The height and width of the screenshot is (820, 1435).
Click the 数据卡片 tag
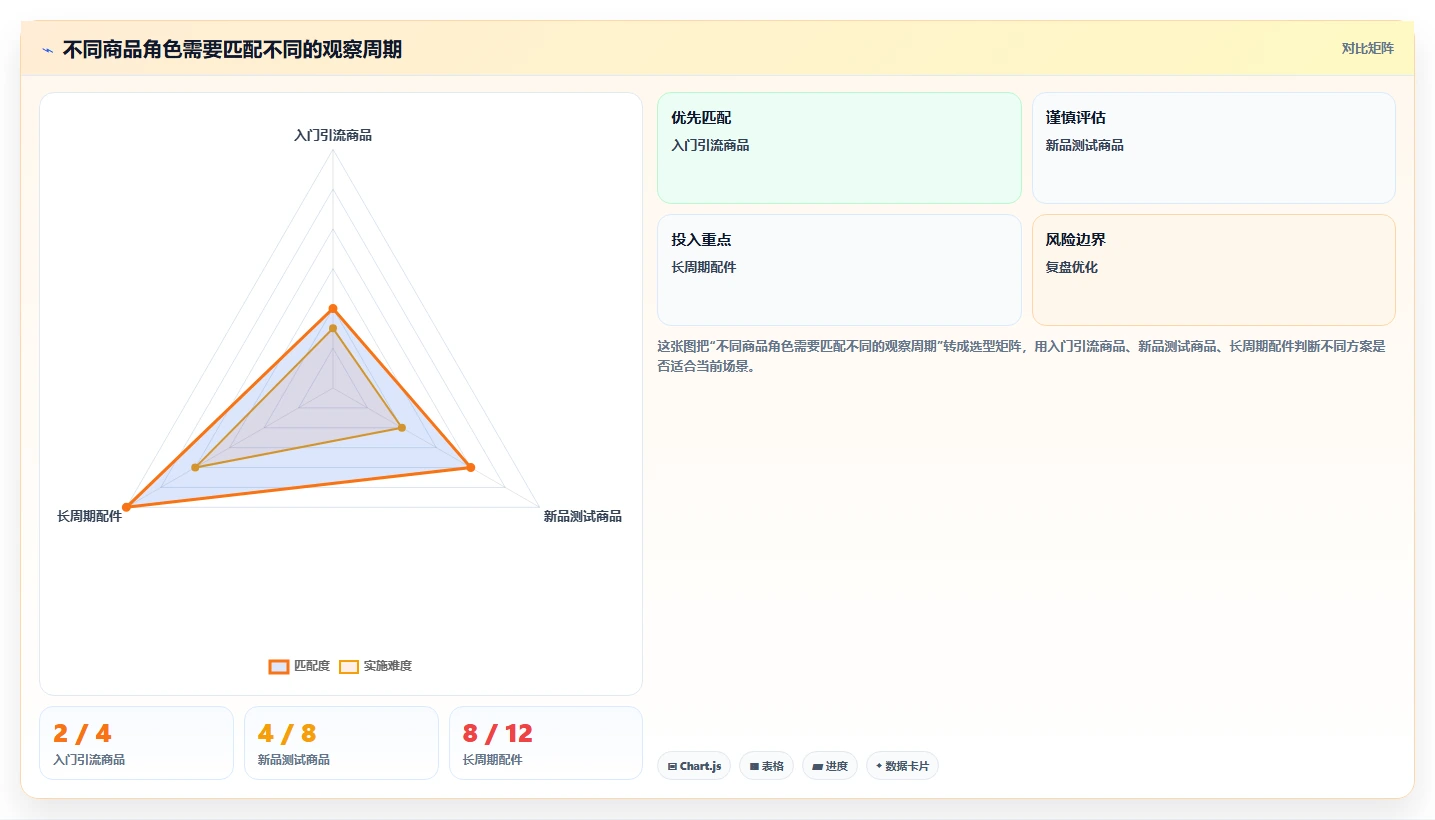902,766
